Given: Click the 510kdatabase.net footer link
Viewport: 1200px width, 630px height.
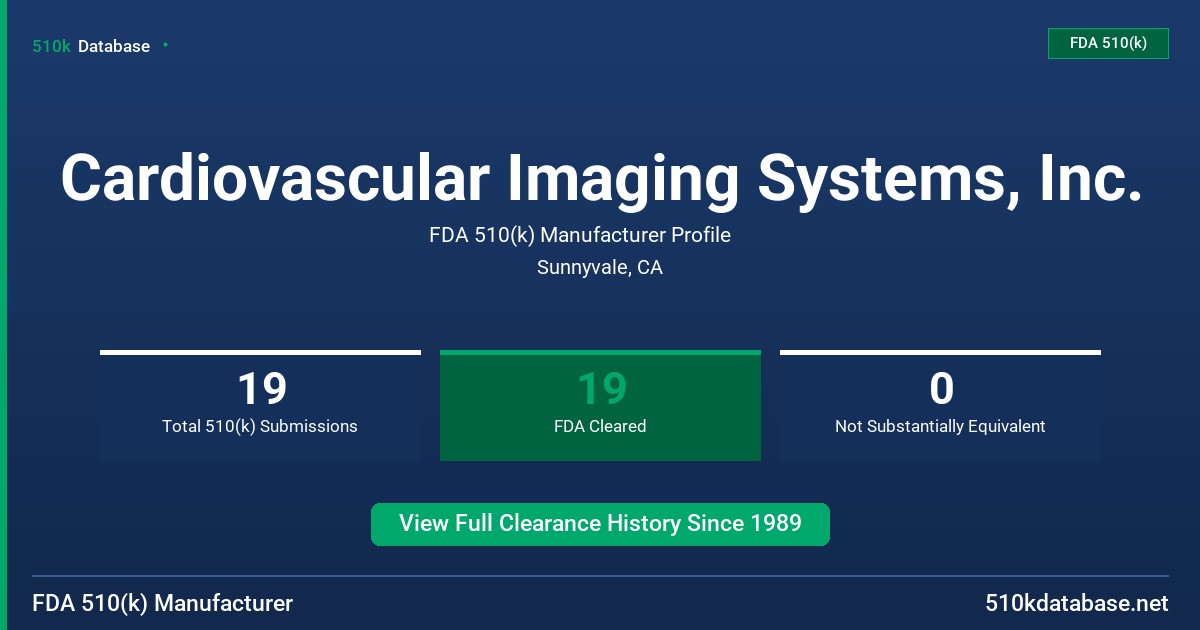Looking at the screenshot, I should pos(1076,603).
